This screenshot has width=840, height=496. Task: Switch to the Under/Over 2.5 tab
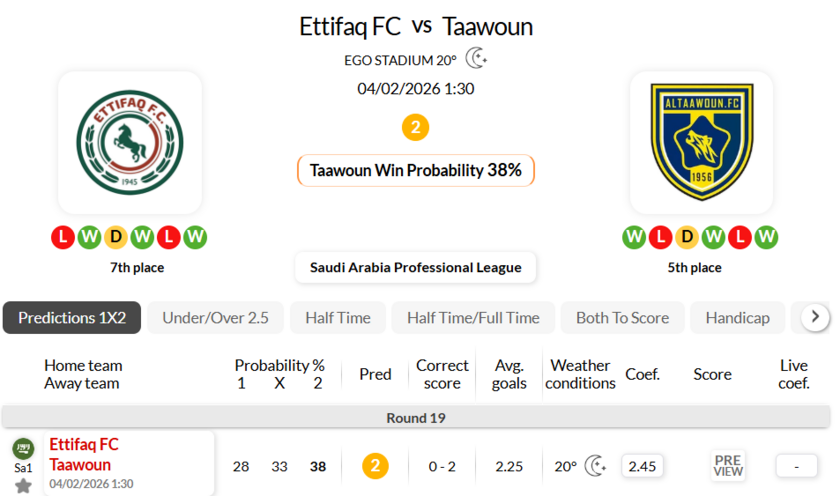coord(216,318)
